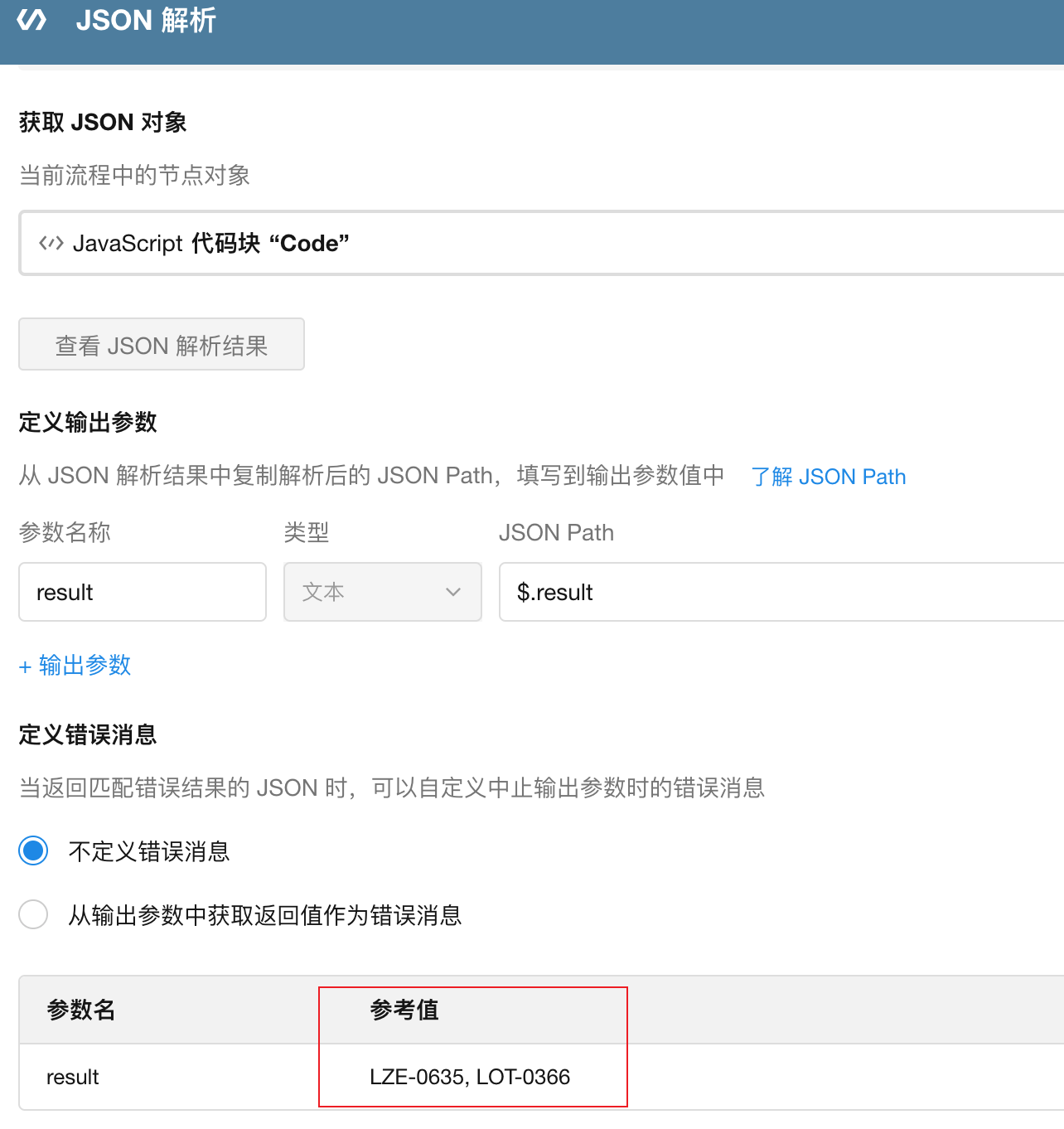Select the 不定义错误消息 radio option
Image resolution: width=1064 pixels, height=1129 pixels.
pyautogui.click(x=34, y=850)
